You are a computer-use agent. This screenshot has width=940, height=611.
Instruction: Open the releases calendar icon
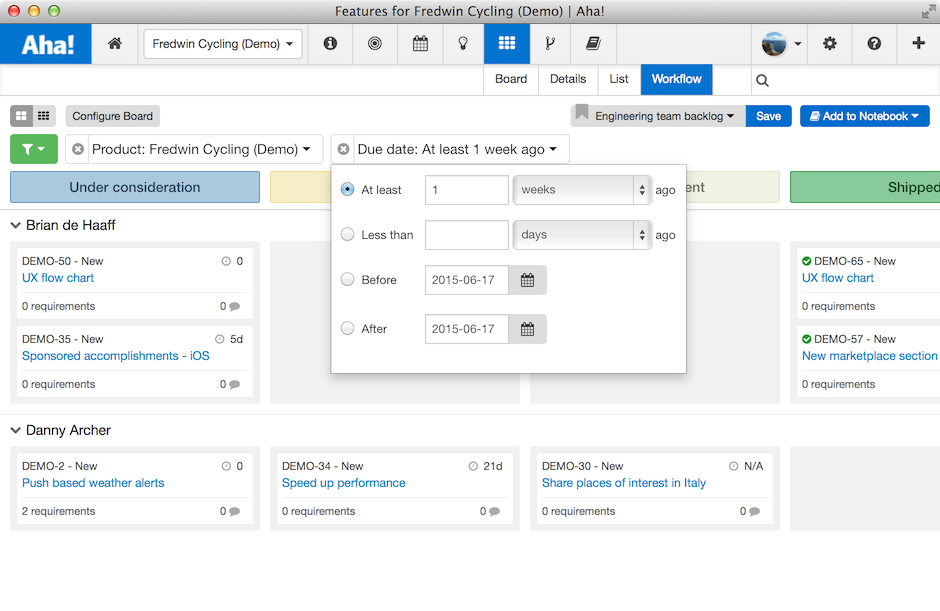pyautogui.click(x=420, y=43)
